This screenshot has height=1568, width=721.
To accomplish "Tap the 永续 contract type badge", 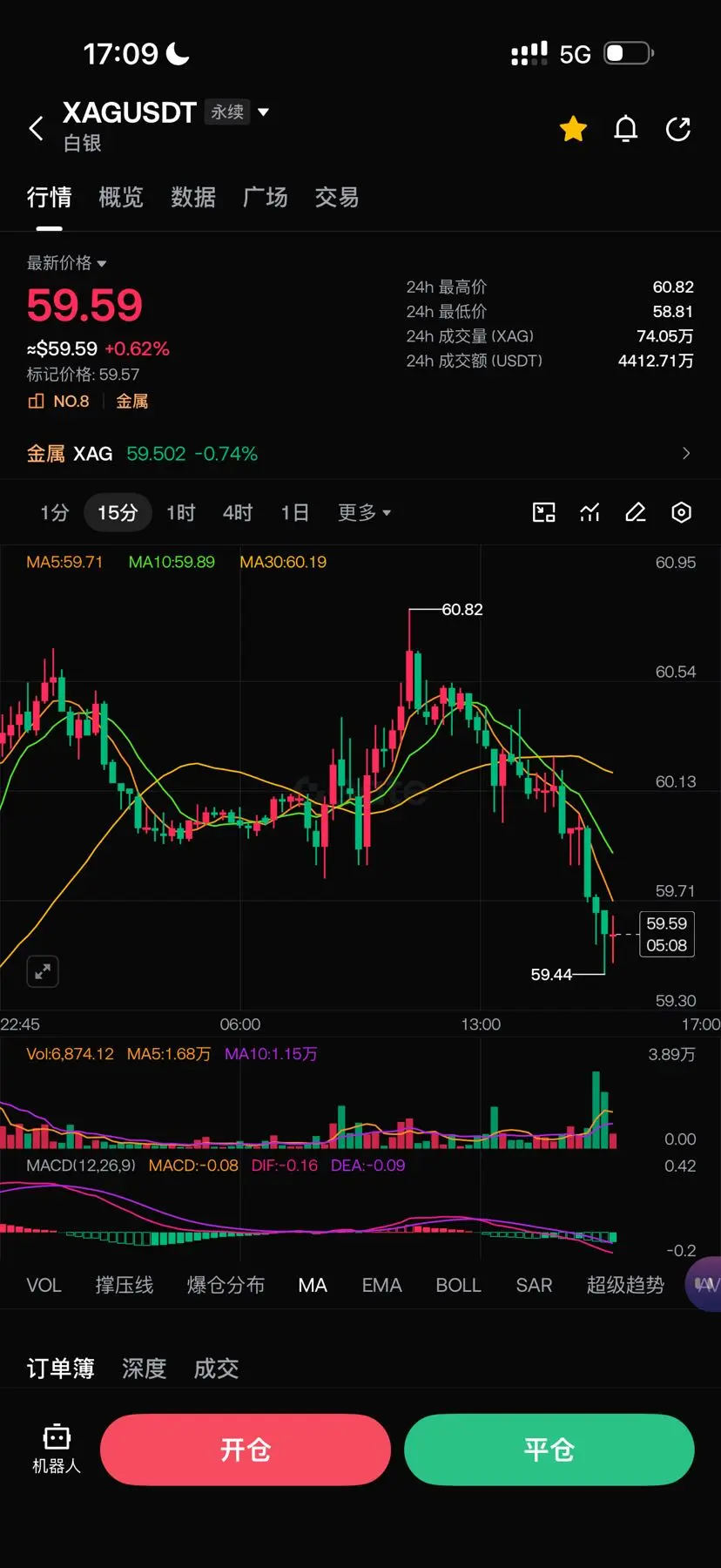I will point(227,112).
